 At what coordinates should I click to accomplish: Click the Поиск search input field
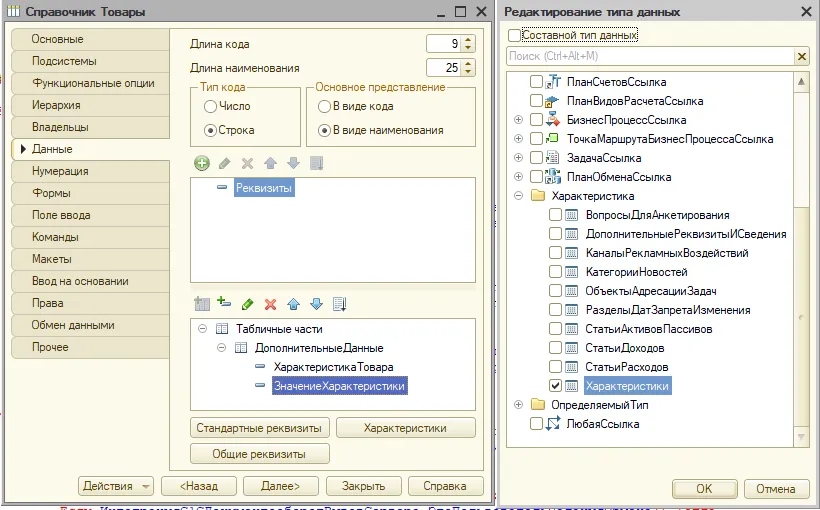(x=650, y=57)
